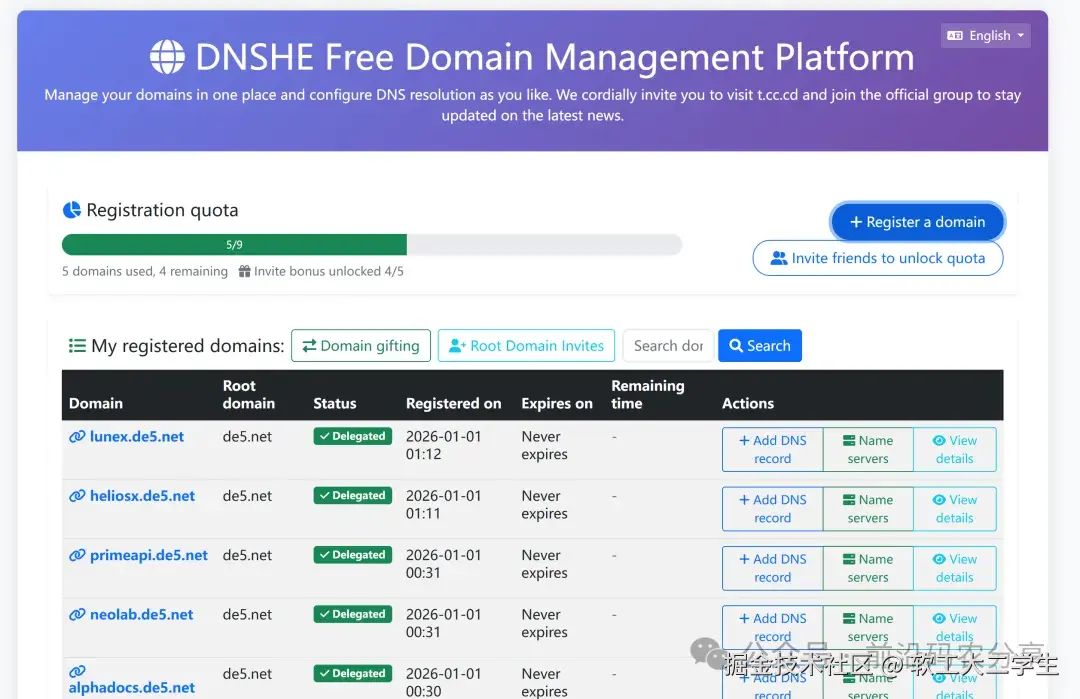Add DNS record for lunex.de5.net
The width and height of the screenshot is (1080, 699).
point(772,450)
